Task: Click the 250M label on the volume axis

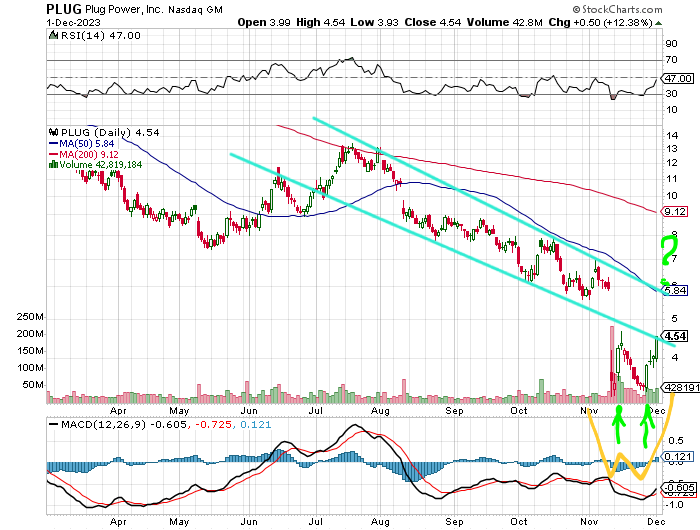Action: [x=30, y=317]
